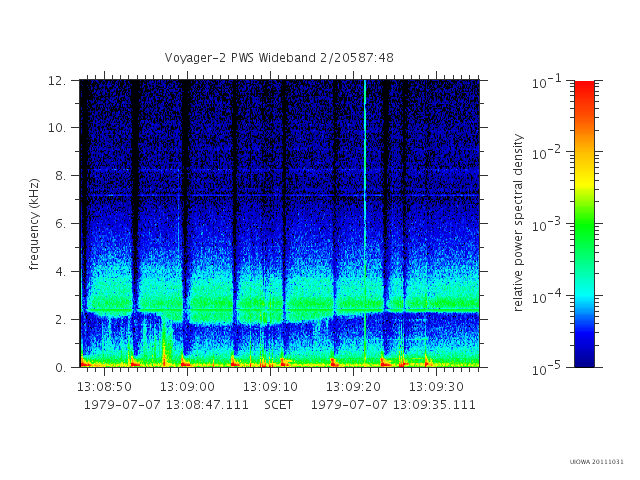Viewport: 640px width, 480px height.
Task: Click the 10^-3 colorbar tick label
Action: pyautogui.click(x=548, y=225)
